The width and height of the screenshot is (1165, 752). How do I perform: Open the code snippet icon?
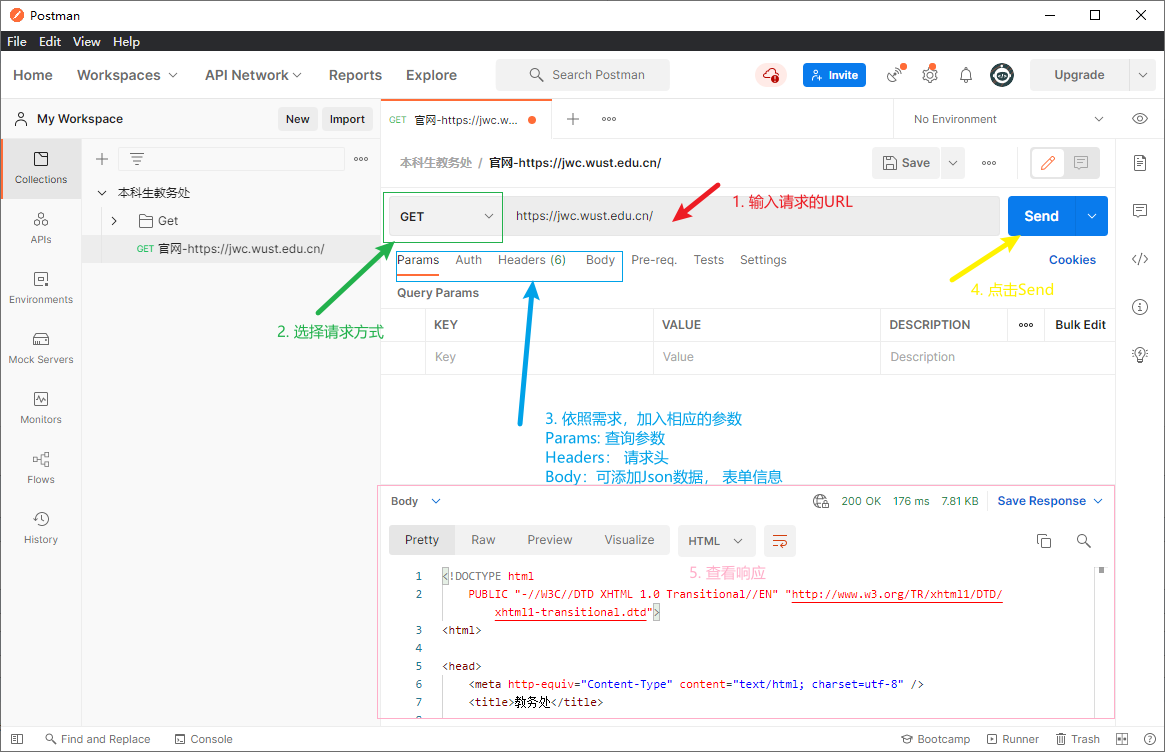(x=1140, y=259)
